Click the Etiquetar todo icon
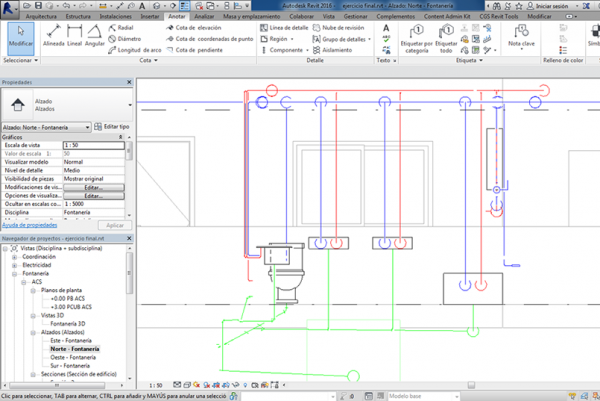The image size is (600, 401). [447, 38]
